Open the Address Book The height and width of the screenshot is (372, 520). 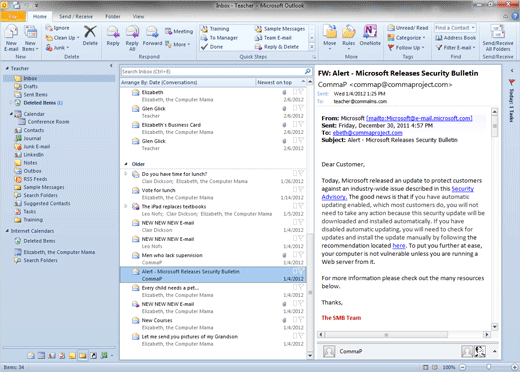click(456, 38)
